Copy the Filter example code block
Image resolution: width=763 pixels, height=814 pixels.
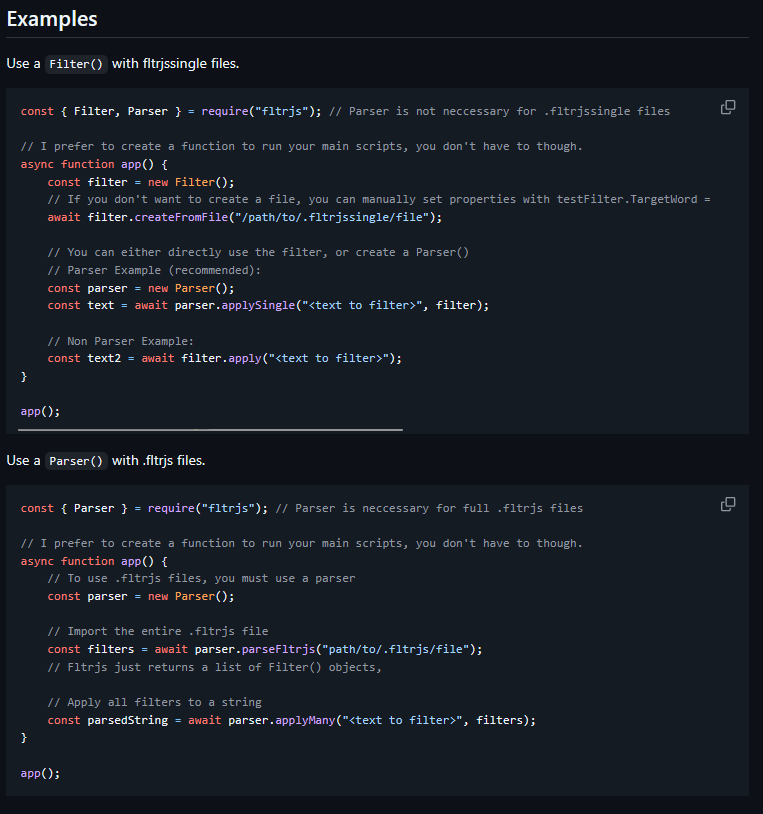coord(728,107)
